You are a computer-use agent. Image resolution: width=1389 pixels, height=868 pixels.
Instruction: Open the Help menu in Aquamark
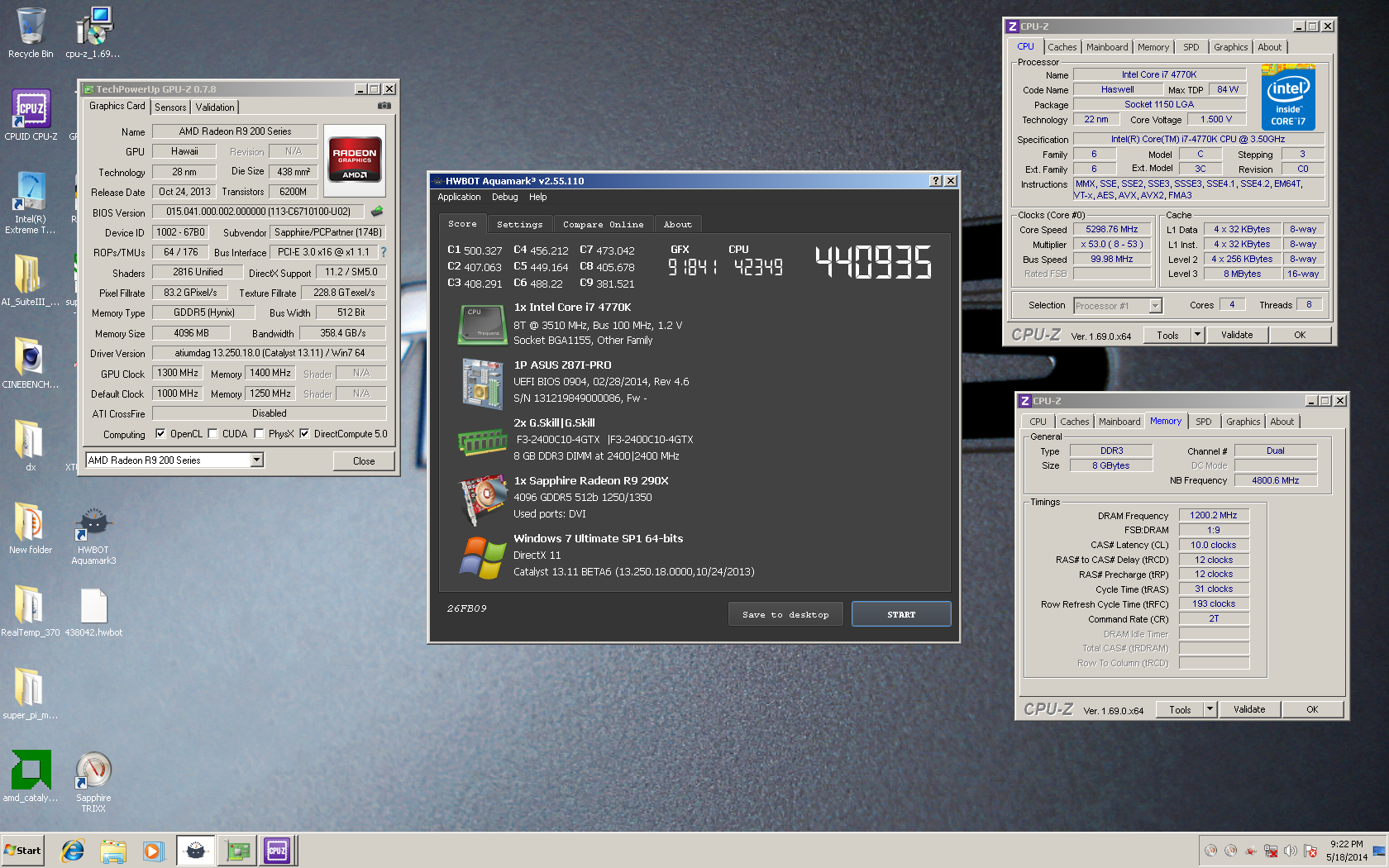pyautogui.click(x=538, y=197)
